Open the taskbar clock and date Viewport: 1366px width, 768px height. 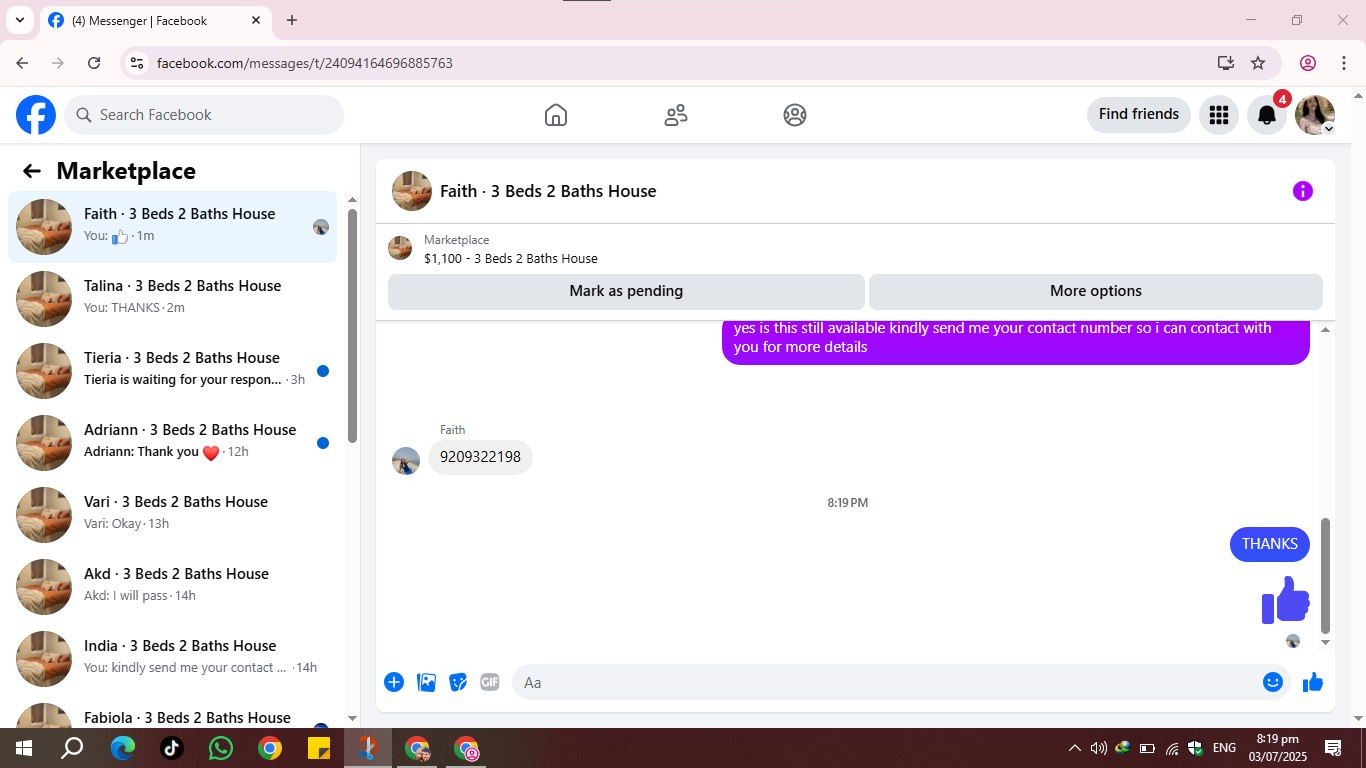pyautogui.click(x=1277, y=748)
